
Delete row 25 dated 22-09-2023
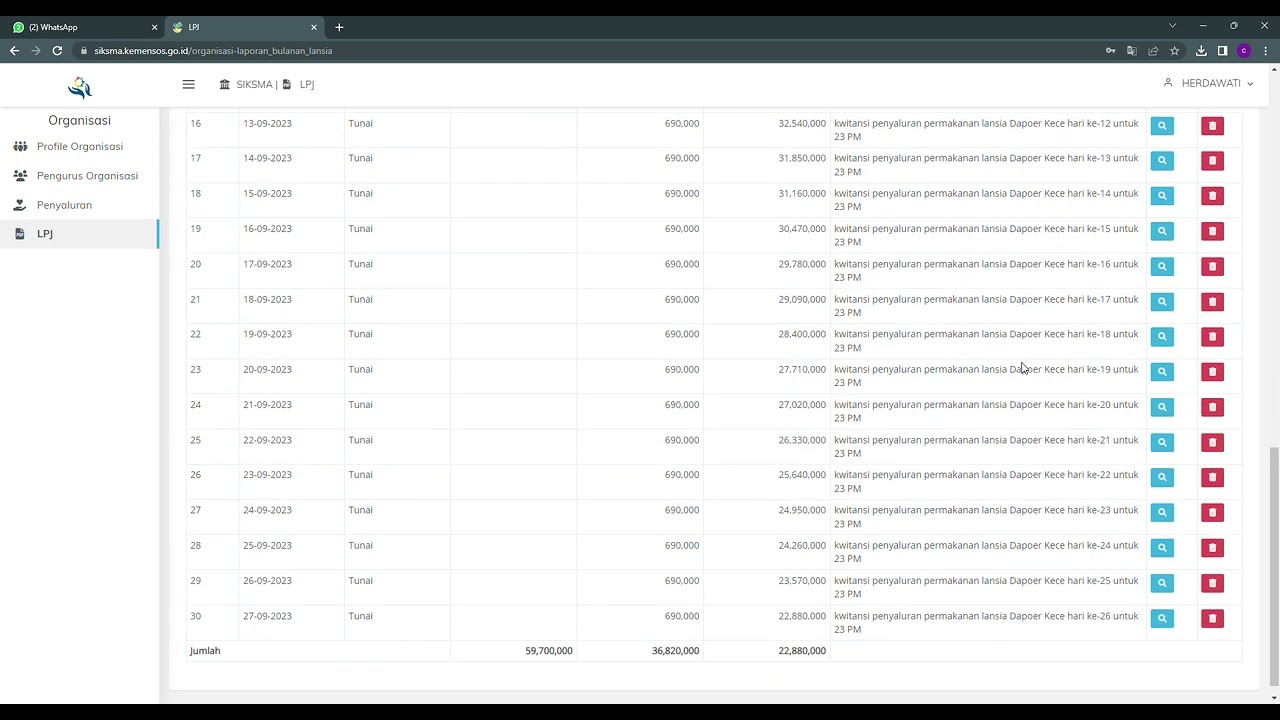pos(1212,442)
